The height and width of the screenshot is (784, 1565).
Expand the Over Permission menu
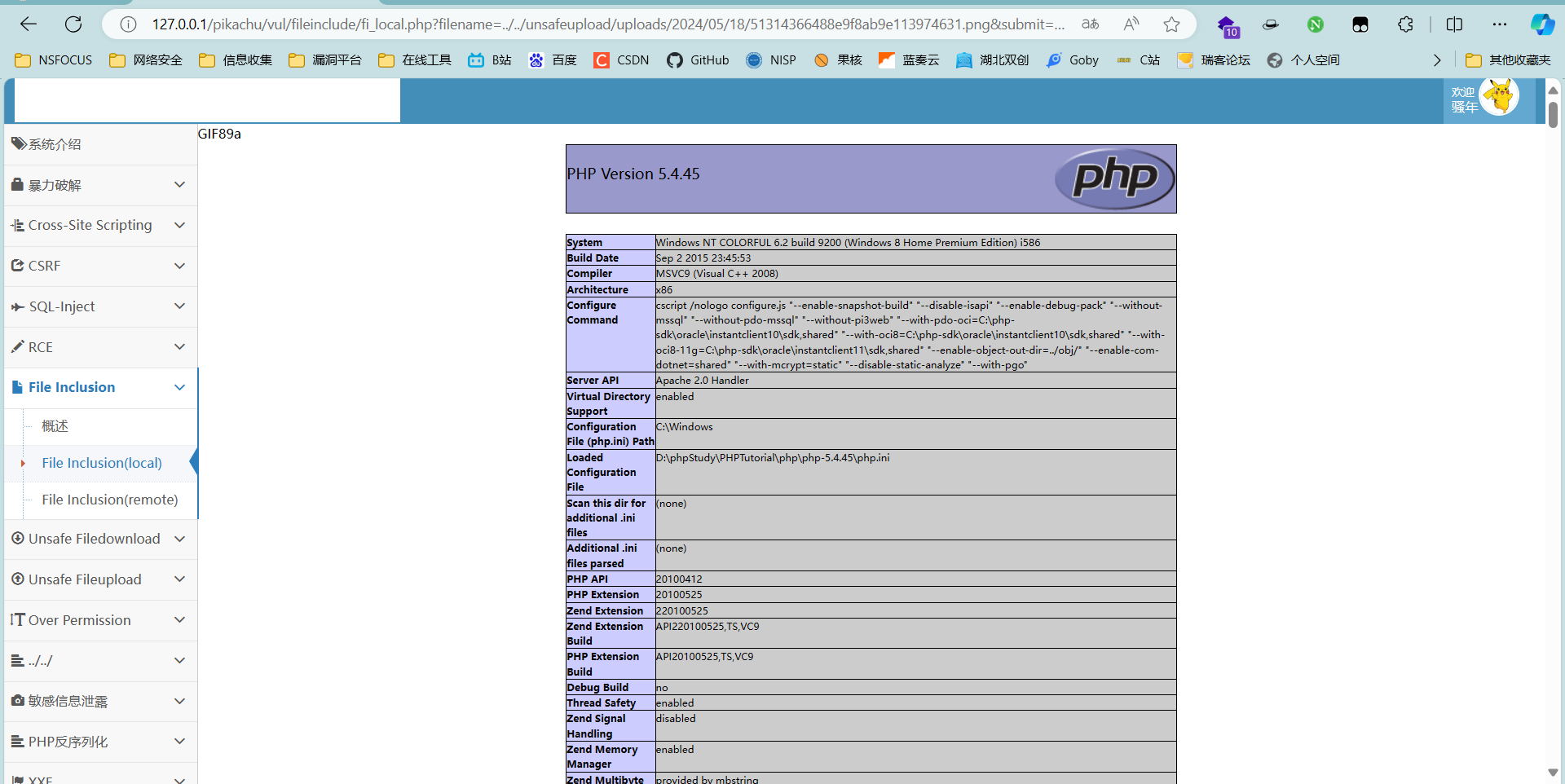coord(101,620)
